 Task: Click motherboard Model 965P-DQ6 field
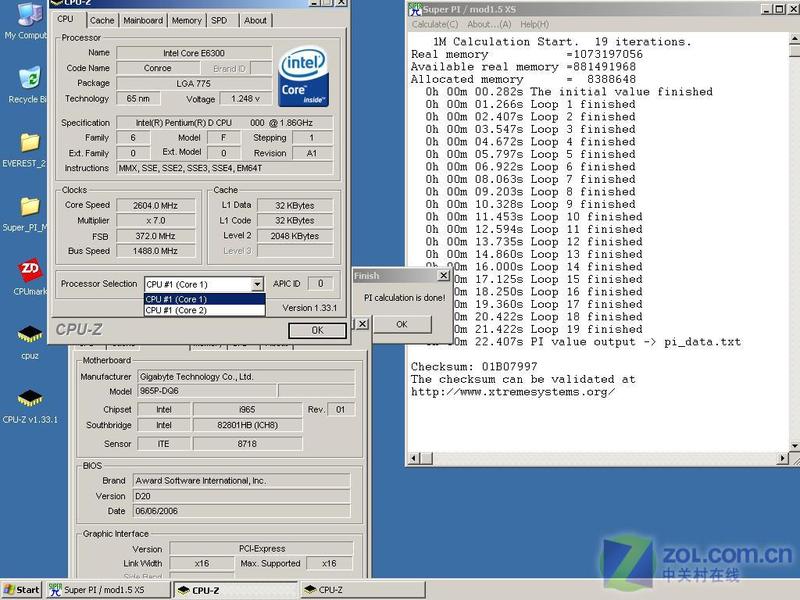pos(207,391)
